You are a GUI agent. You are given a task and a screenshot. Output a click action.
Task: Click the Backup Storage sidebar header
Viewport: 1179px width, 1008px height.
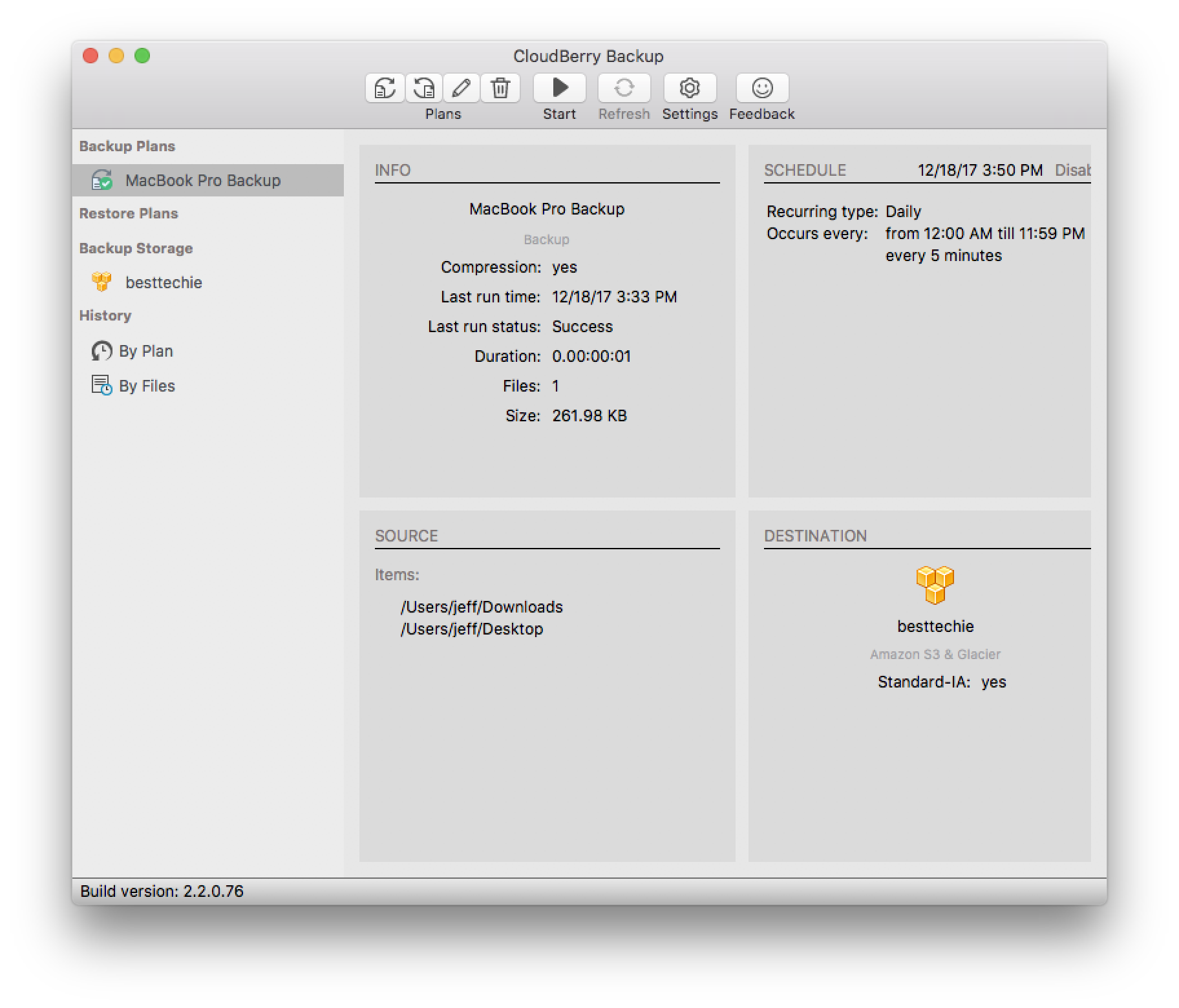coord(136,248)
